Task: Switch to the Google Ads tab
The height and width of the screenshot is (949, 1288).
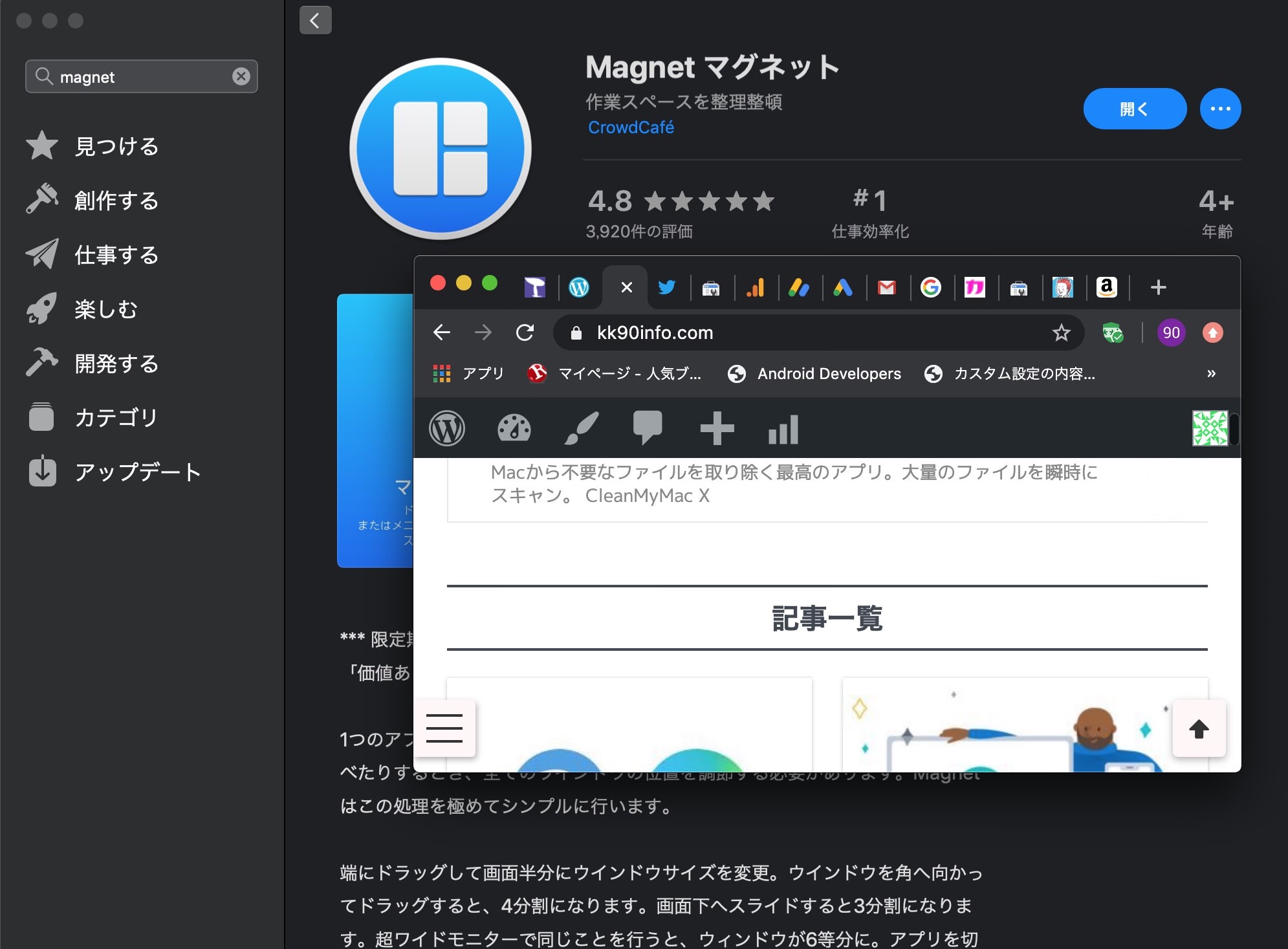Action: (x=843, y=287)
